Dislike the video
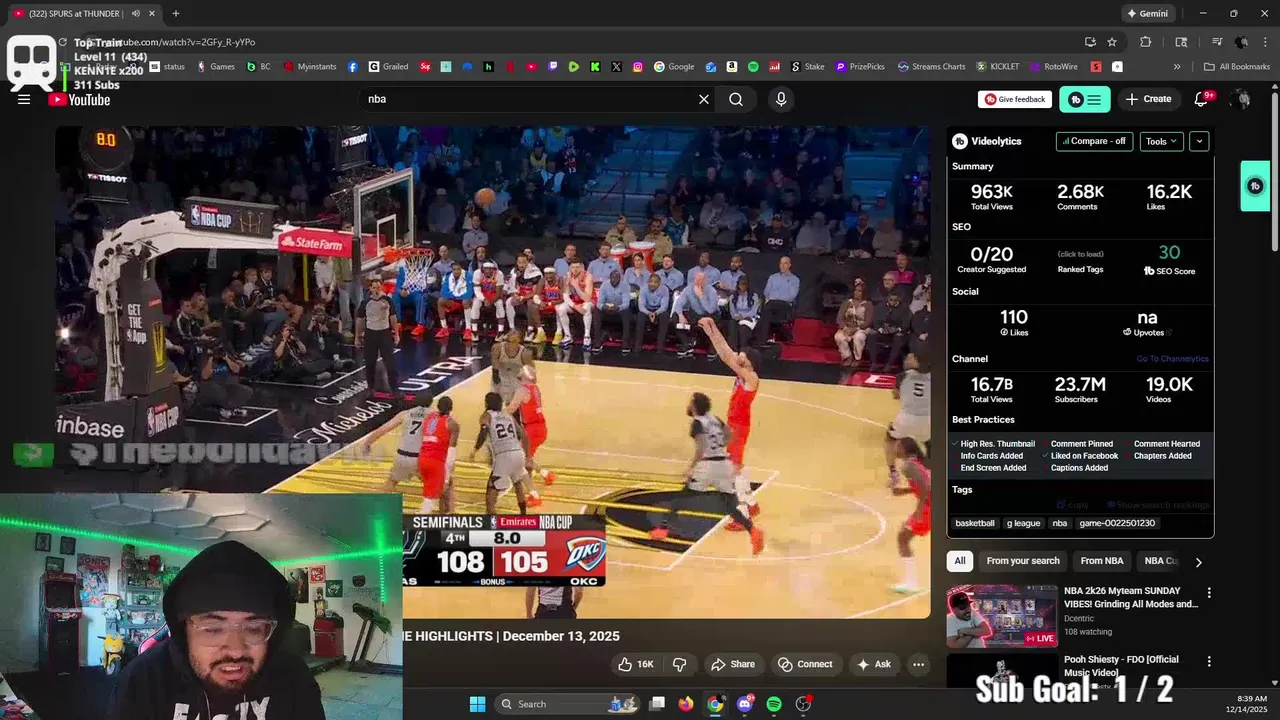Image resolution: width=1280 pixels, height=720 pixels. click(679, 664)
